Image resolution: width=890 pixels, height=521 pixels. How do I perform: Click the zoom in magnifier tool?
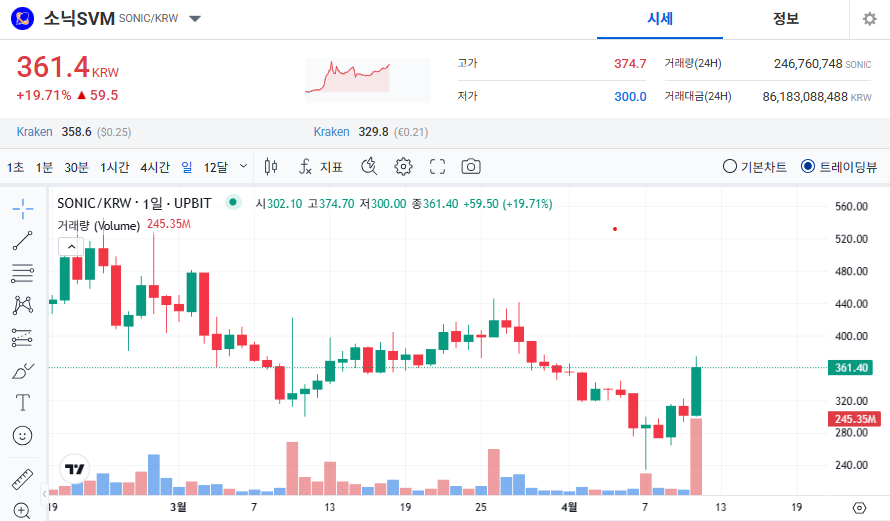pos(22,511)
